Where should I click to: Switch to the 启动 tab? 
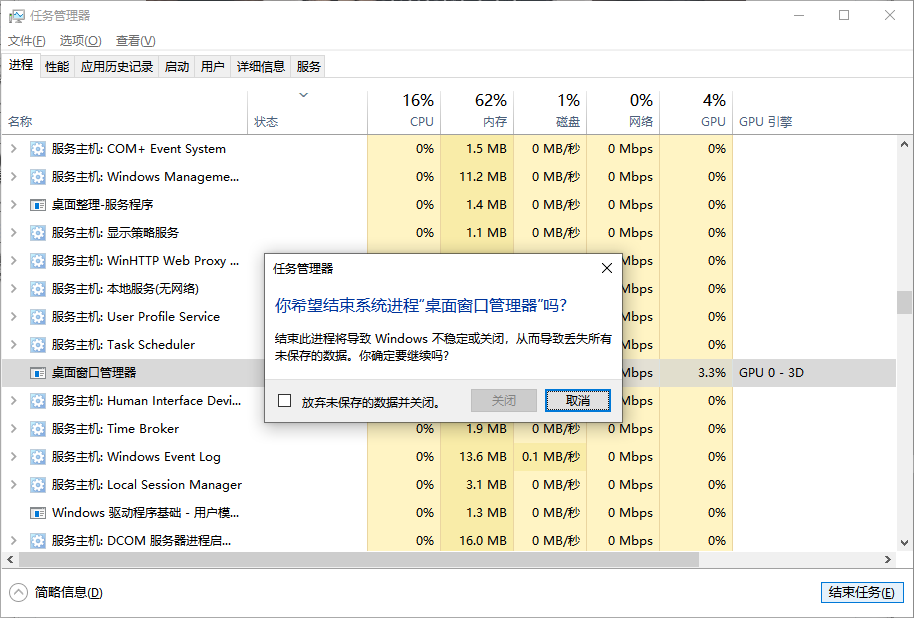pos(177,66)
